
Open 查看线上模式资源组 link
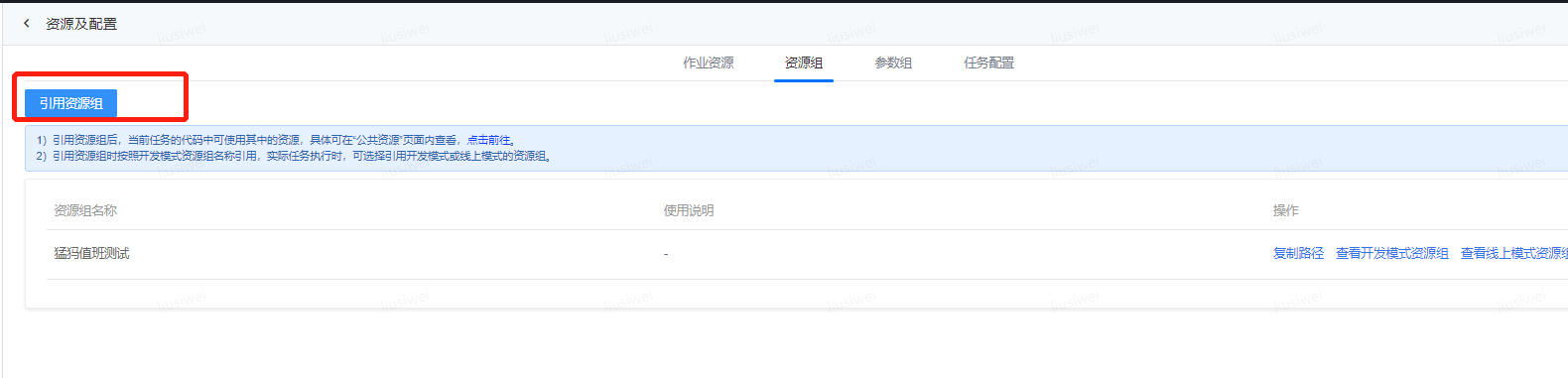[x=1514, y=254]
